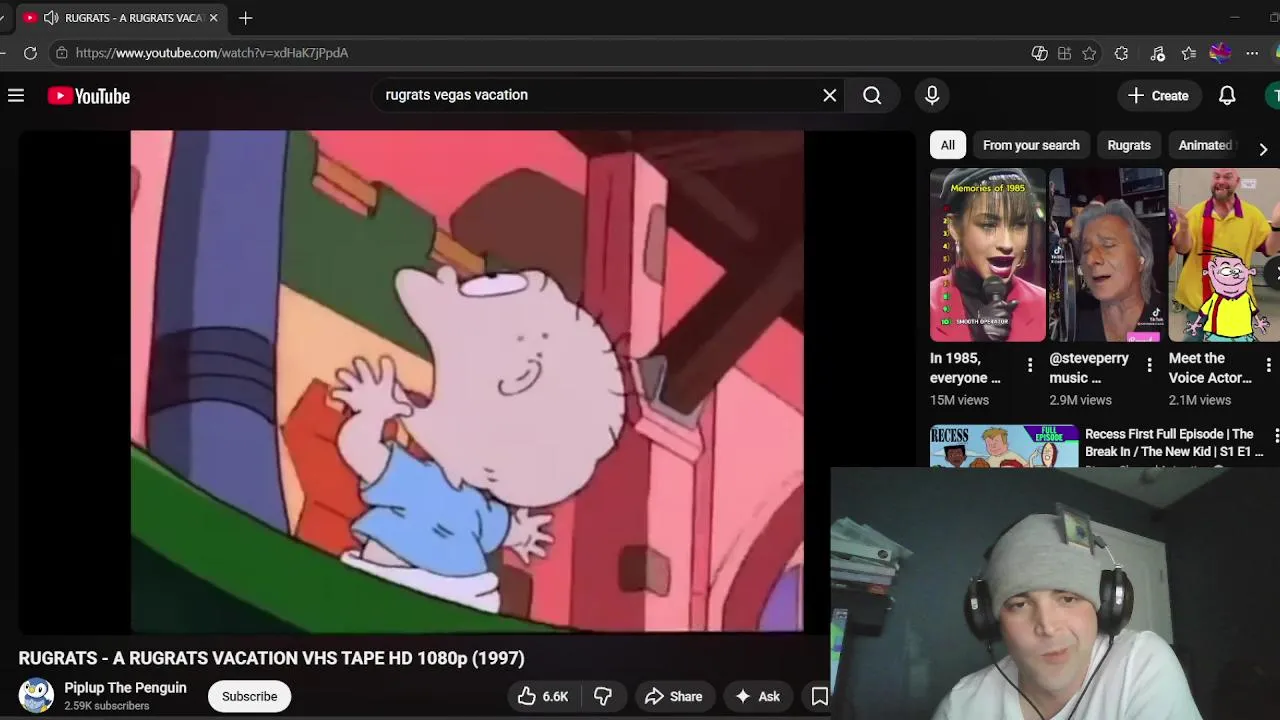Mute the tab via the speaker icon

click(51, 18)
